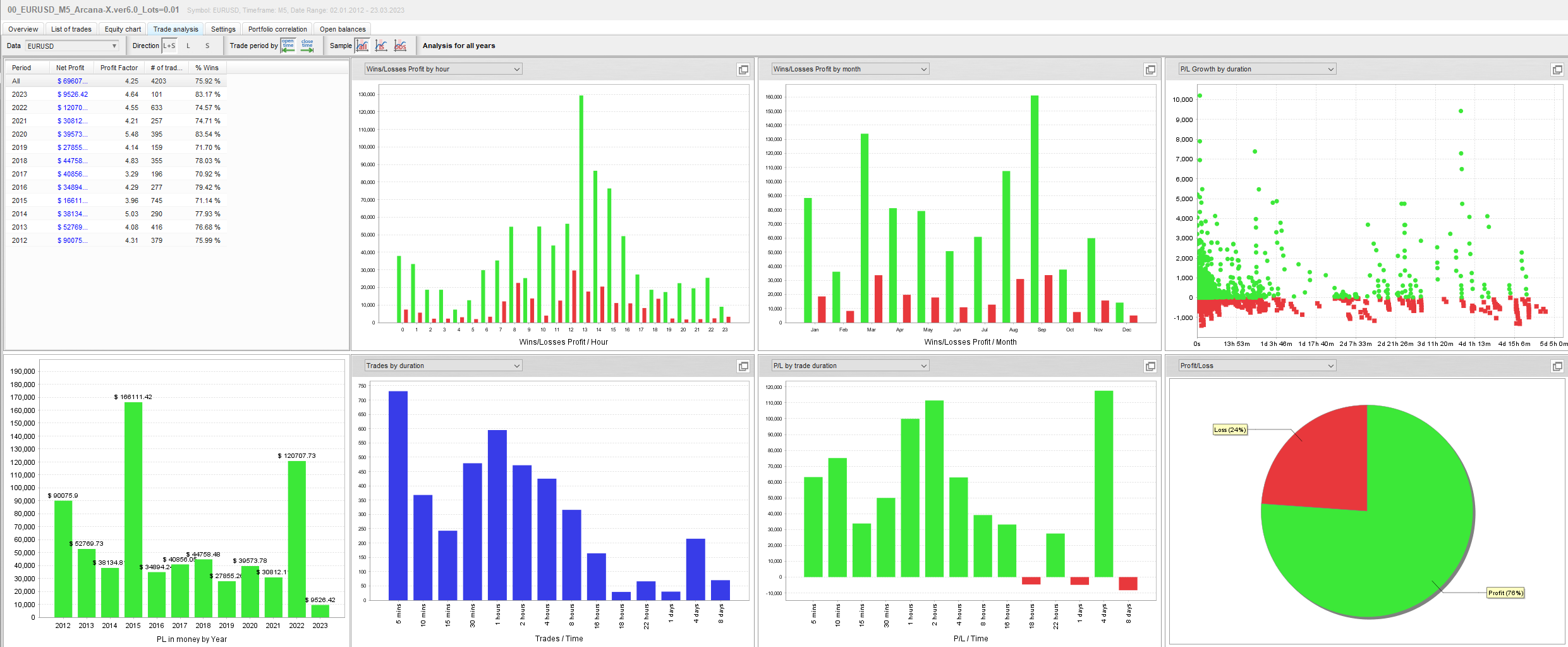Select the 2022 period row
The image size is (1568, 647).
(116, 108)
